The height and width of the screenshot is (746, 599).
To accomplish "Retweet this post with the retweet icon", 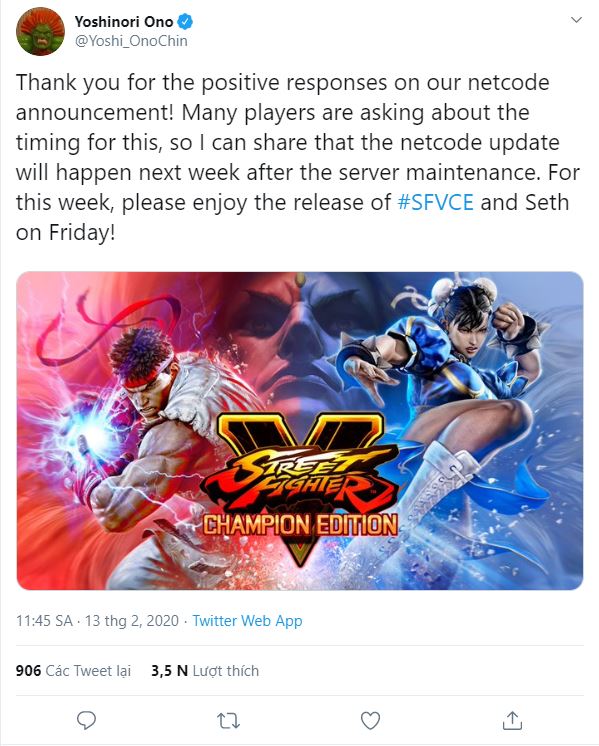I will click(228, 721).
